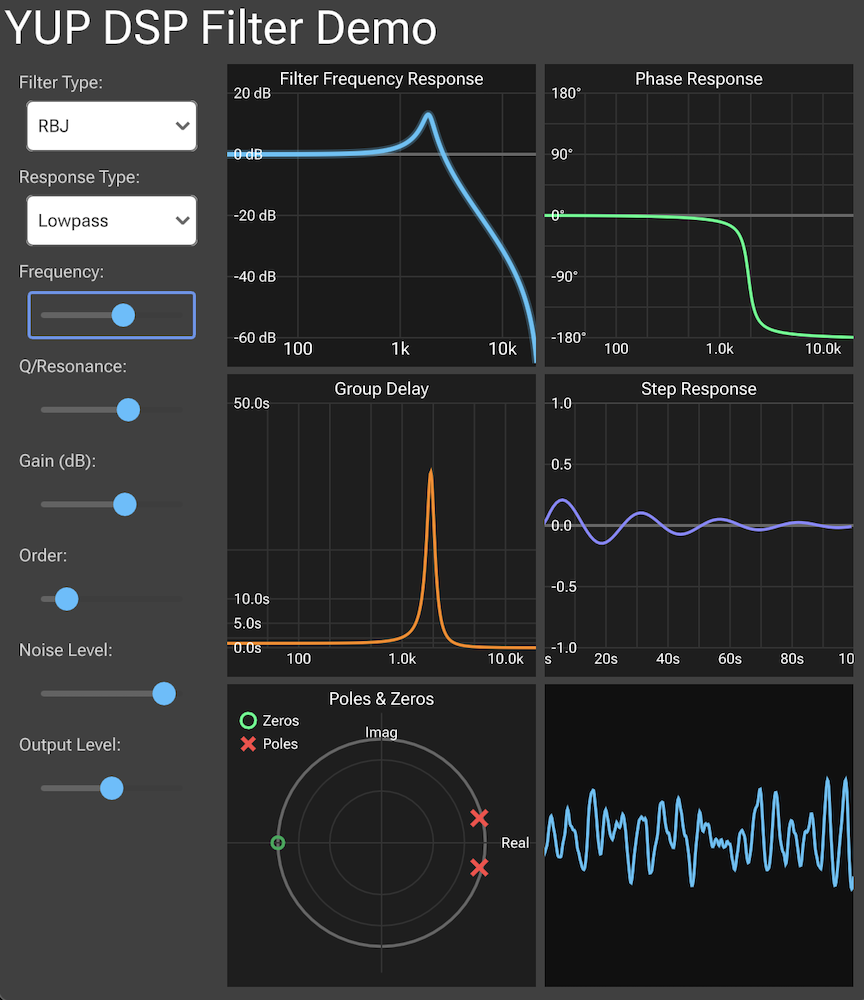Click the Phase Response title
The height and width of the screenshot is (1000, 864).
(699, 79)
